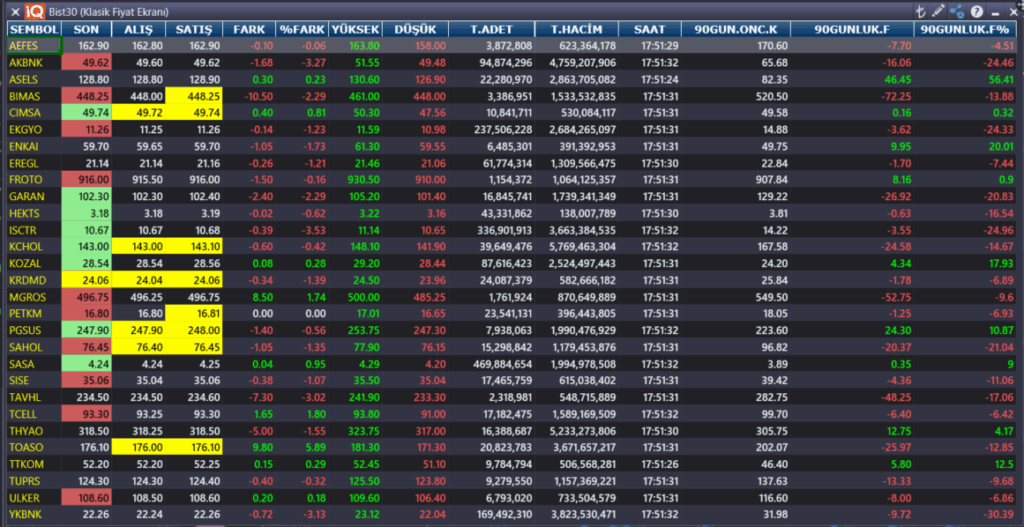Image resolution: width=1024 pixels, height=527 pixels.
Task: Select the ENKAI symbol
Action: 24,146
